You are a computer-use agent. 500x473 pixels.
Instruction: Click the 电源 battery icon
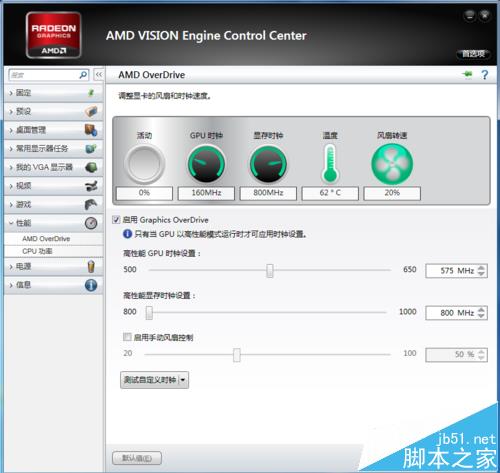click(x=91, y=267)
